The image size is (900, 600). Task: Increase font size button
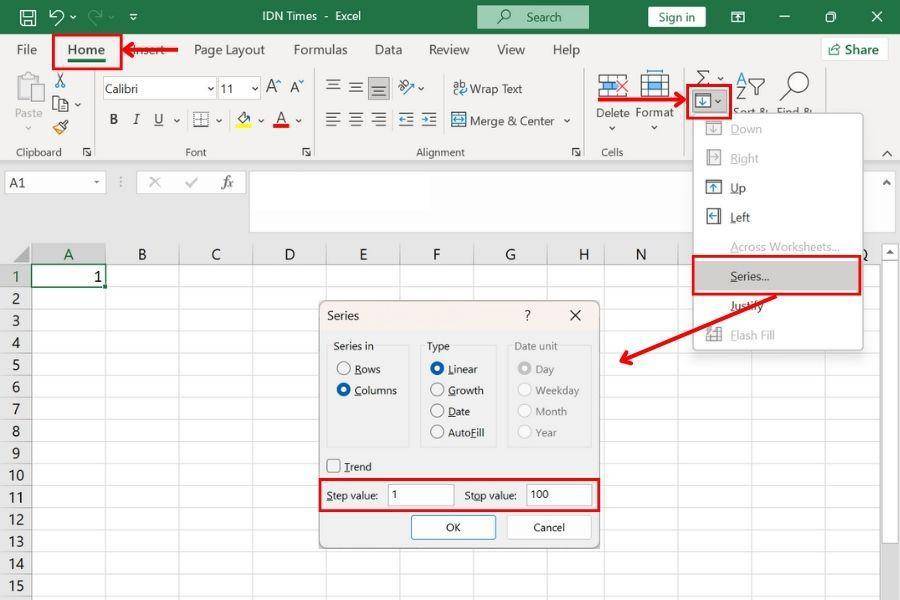(x=273, y=87)
